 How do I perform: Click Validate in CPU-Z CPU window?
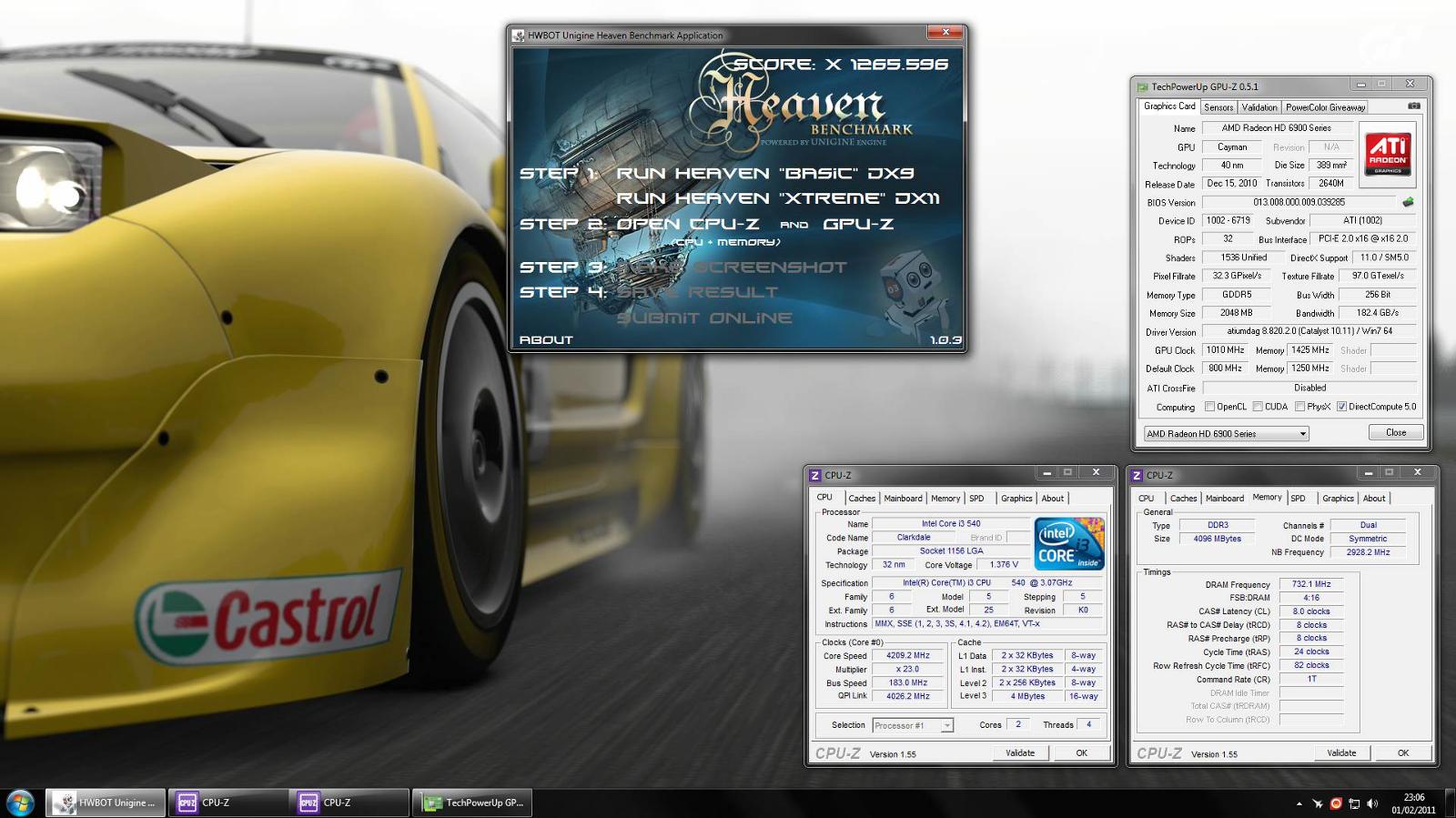[x=1020, y=753]
